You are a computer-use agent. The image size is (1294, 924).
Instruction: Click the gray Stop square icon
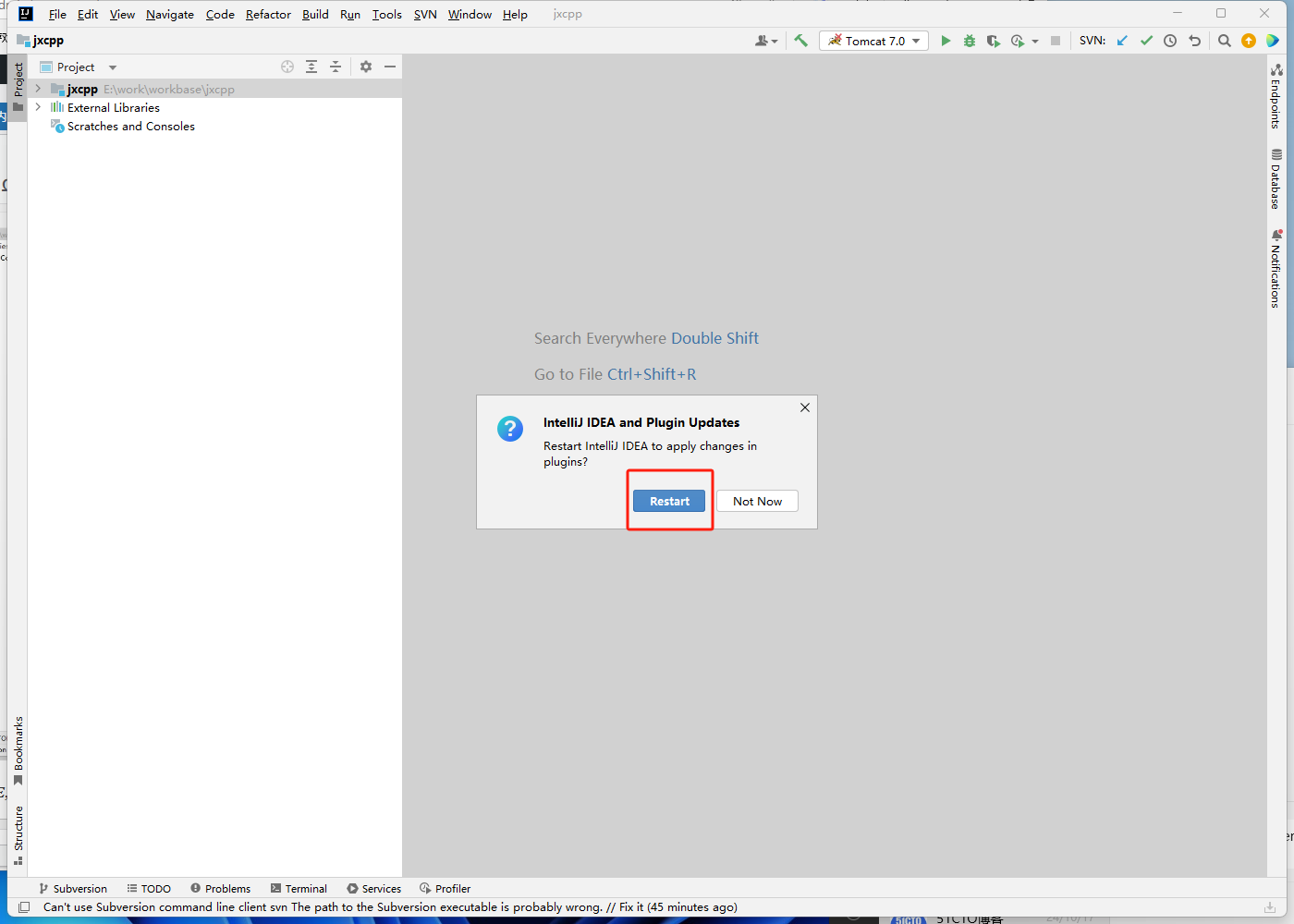[x=1056, y=41]
